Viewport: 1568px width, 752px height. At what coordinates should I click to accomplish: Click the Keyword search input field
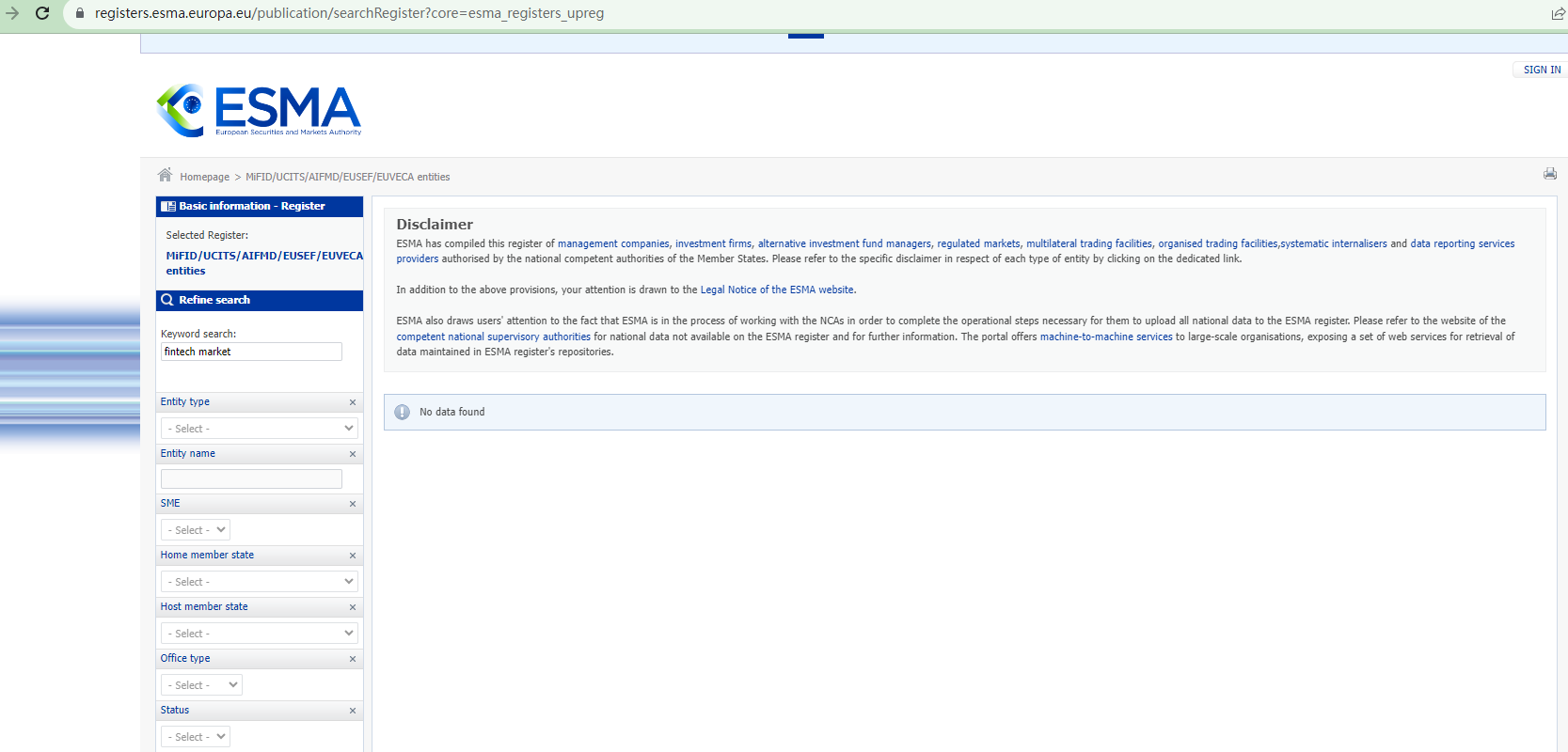pyautogui.click(x=251, y=352)
